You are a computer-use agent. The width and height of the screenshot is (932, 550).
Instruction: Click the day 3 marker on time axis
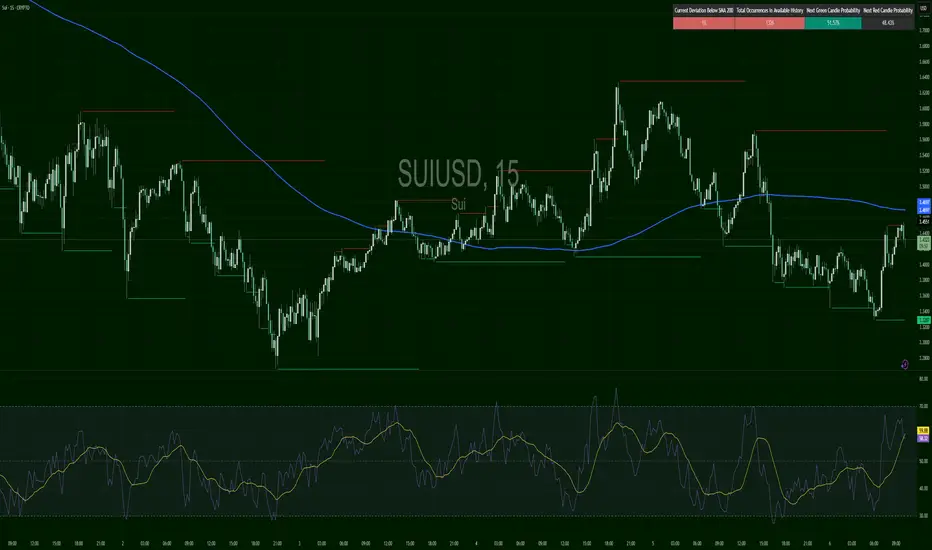tap(299, 543)
